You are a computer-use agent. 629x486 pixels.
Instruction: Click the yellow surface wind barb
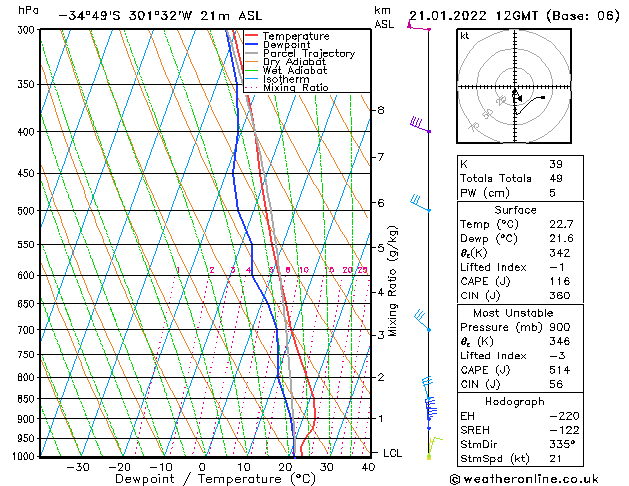[x=435, y=448]
